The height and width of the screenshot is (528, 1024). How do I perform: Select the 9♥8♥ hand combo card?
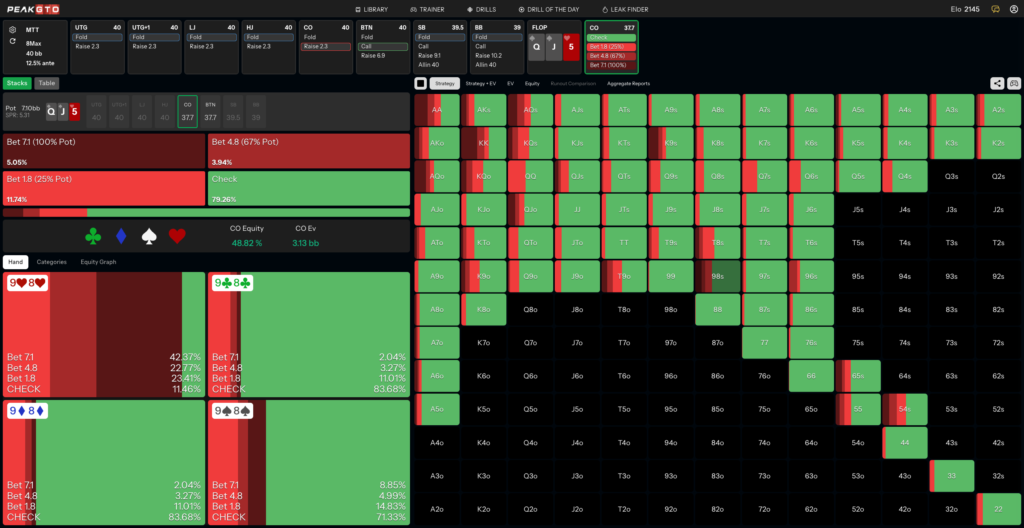(104, 335)
